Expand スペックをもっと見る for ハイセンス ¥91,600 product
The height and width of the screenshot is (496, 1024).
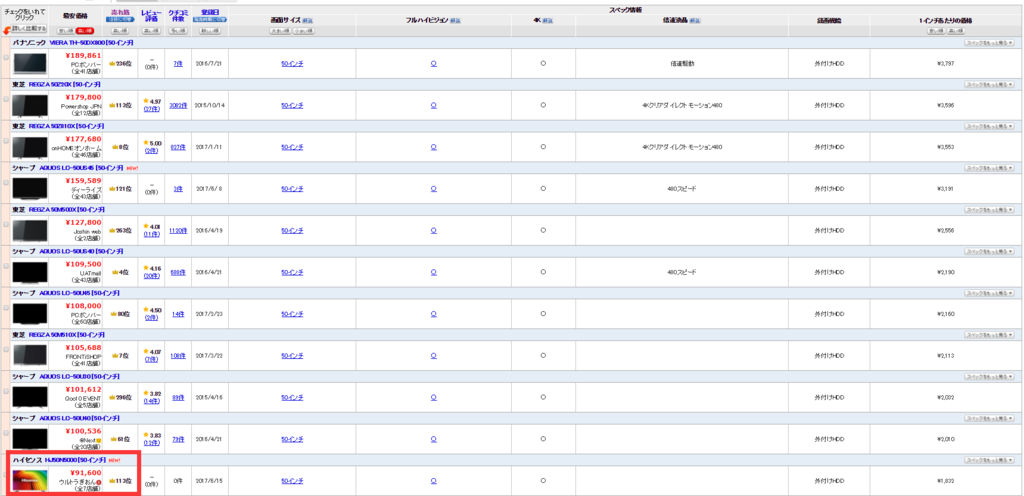pyautogui.click(x=989, y=460)
